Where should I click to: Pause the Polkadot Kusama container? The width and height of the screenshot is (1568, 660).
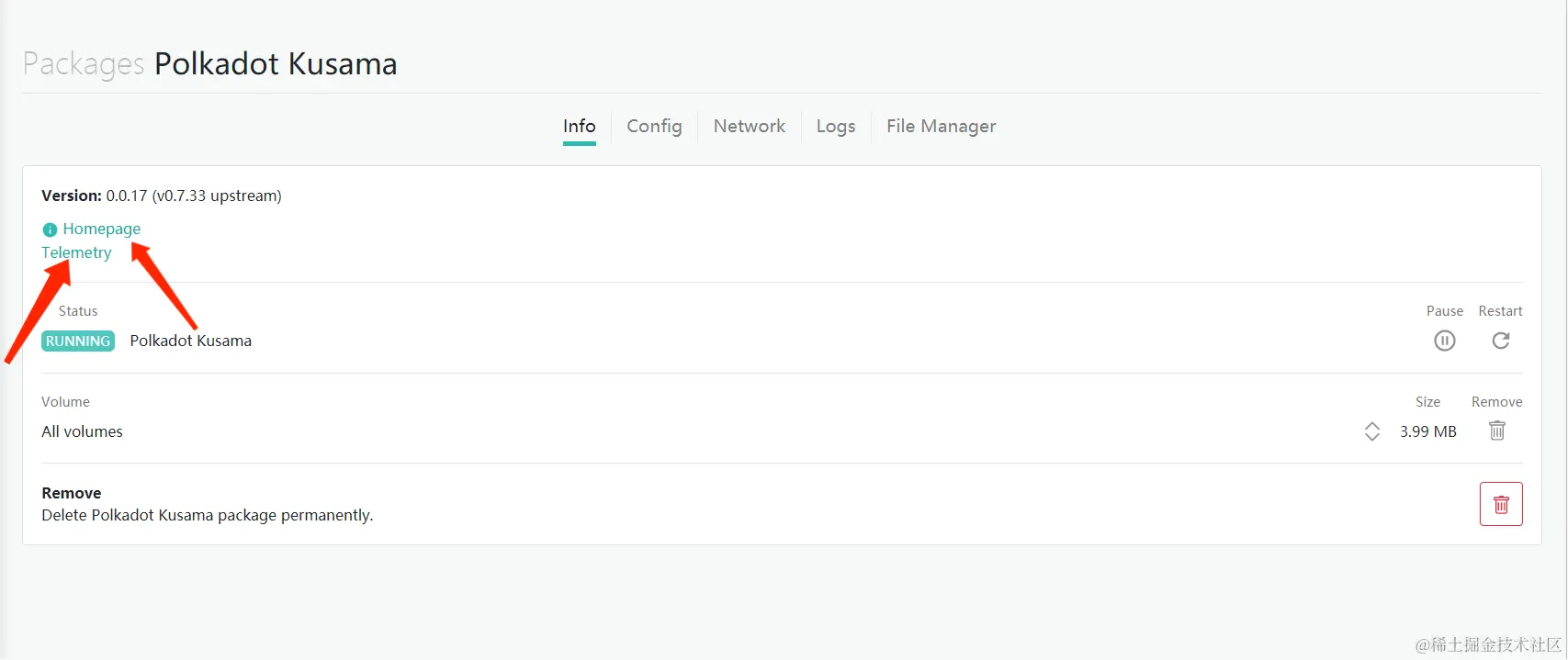[1445, 341]
